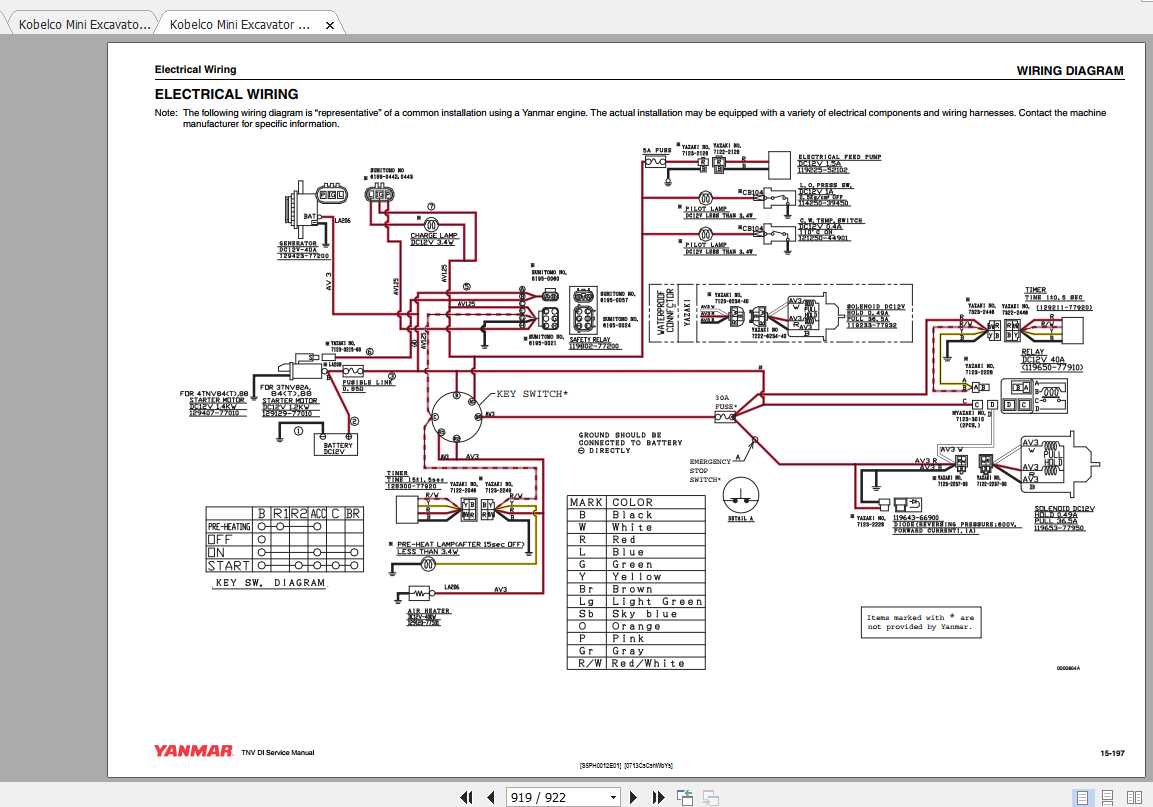Screen dimensions: 1153x807
Task: Click the KEY SWITCH* label
Action: (532, 394)
